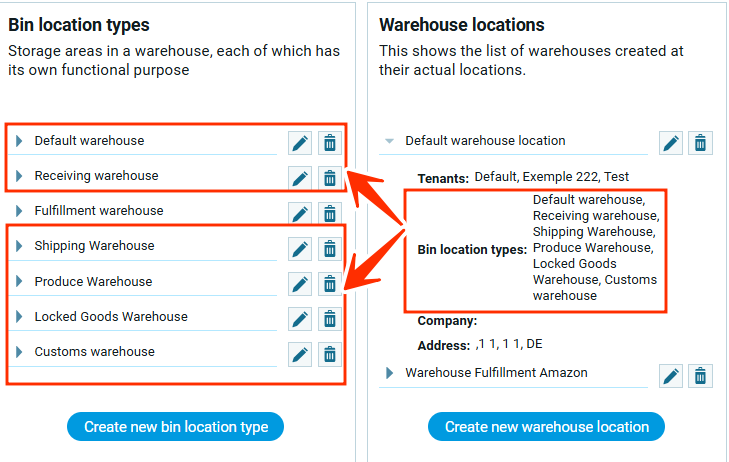The height and width of the screenshot is (462, 729).
Task: Expand the Customs warehouse bin type
Action: 19,352
